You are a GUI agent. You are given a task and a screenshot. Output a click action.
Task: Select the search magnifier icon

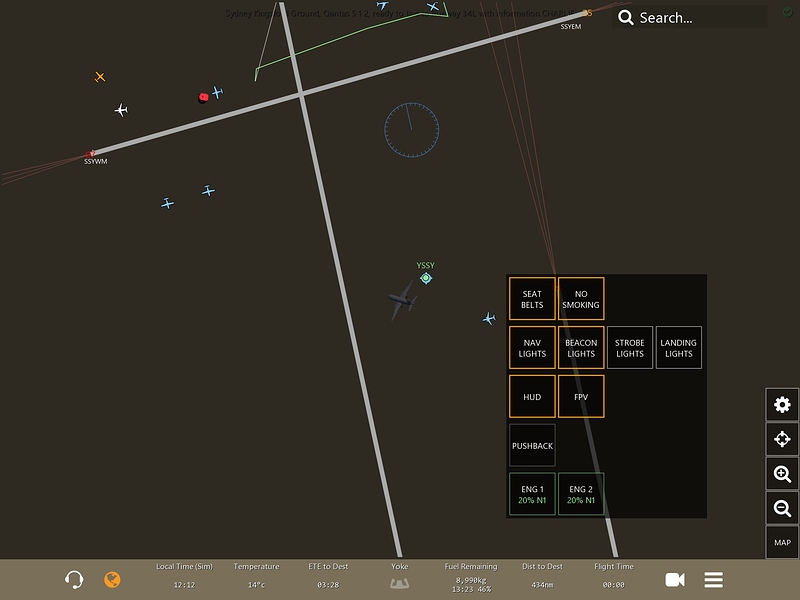click(626, 17)
